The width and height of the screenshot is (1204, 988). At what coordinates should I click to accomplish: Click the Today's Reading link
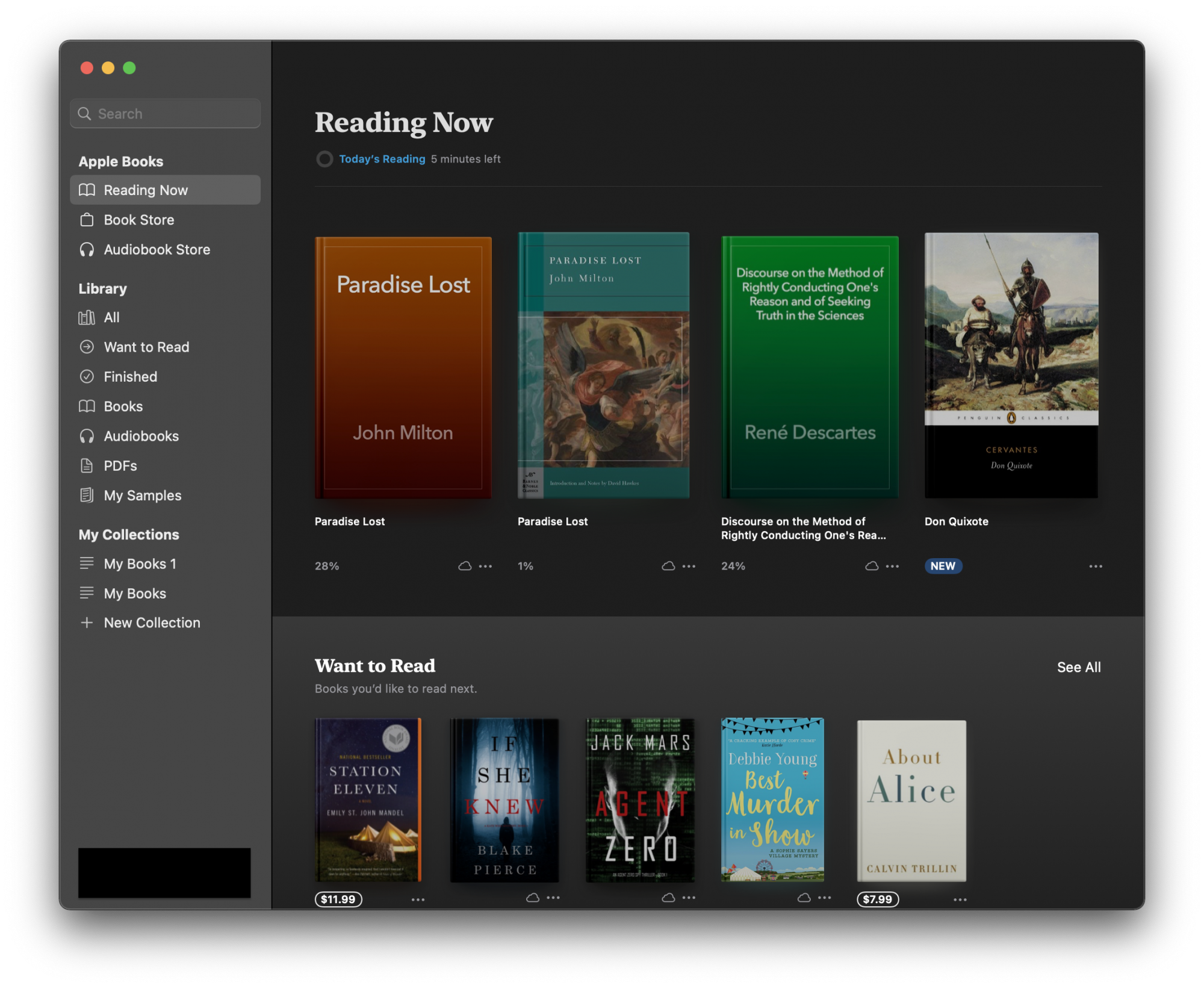[x=382, y=159]
